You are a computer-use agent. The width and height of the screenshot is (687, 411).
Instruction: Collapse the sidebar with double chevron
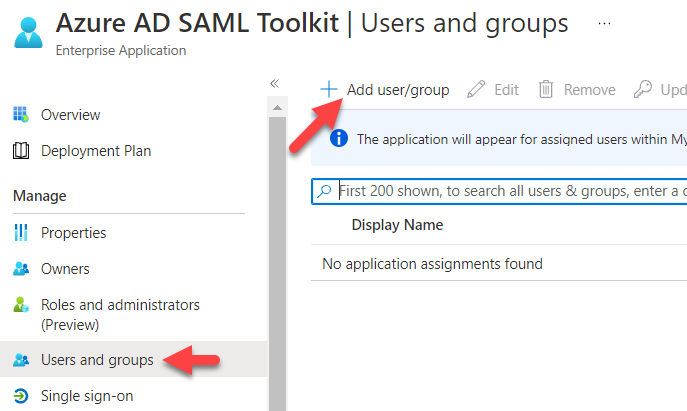click(275, 84)
